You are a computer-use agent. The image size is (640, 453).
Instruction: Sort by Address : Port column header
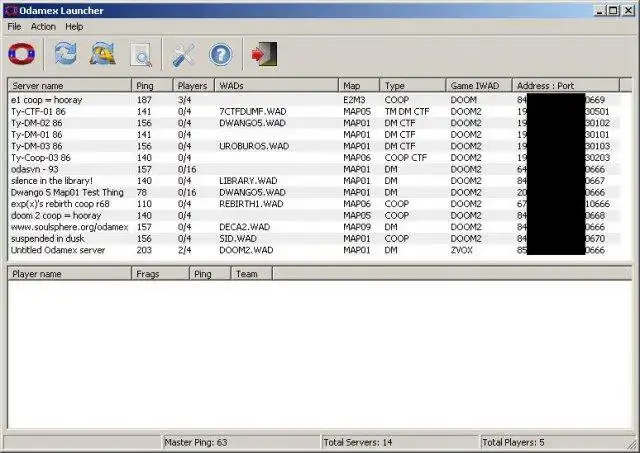pos(566,86)
